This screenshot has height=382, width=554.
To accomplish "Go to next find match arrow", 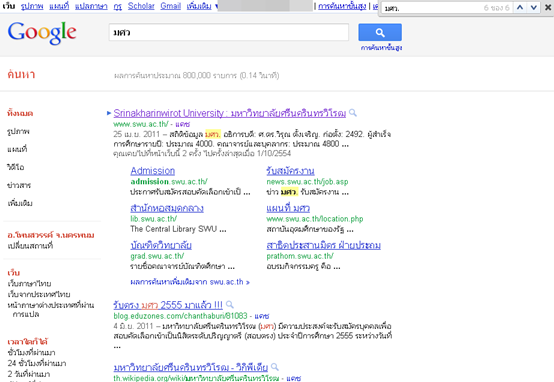I will click(x=534, y=7).
